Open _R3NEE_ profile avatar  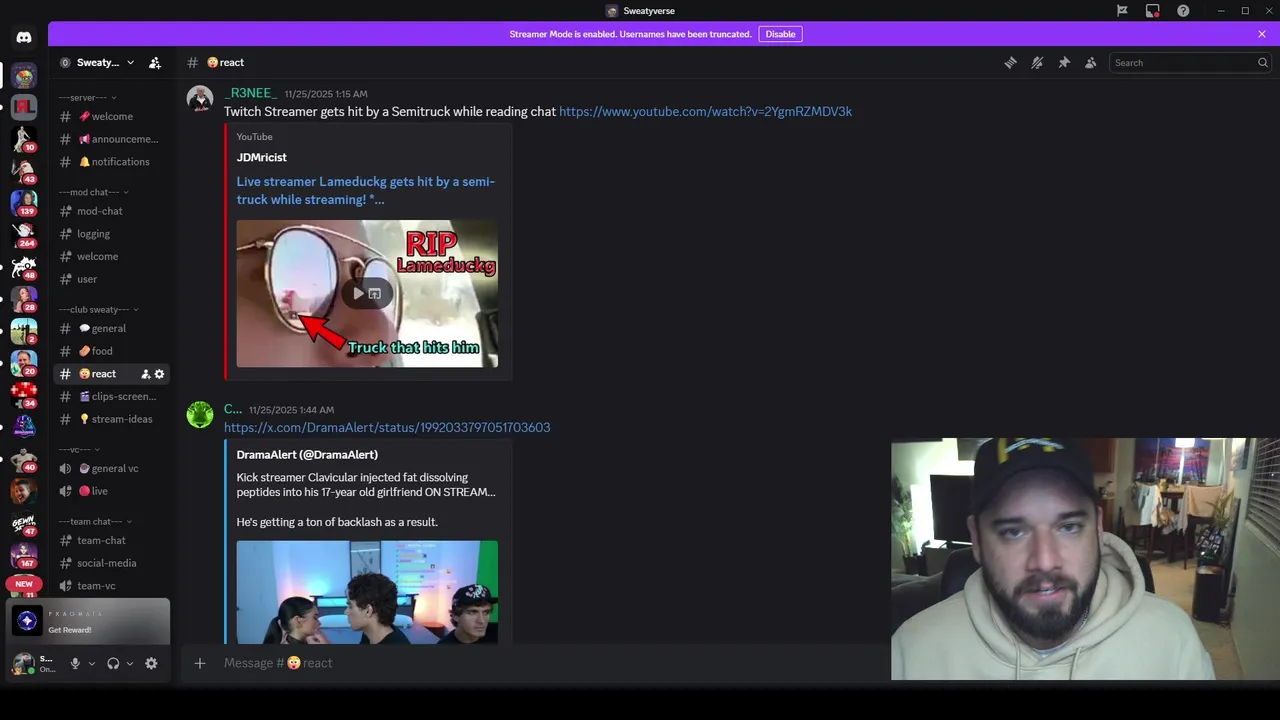pos(200,100)
